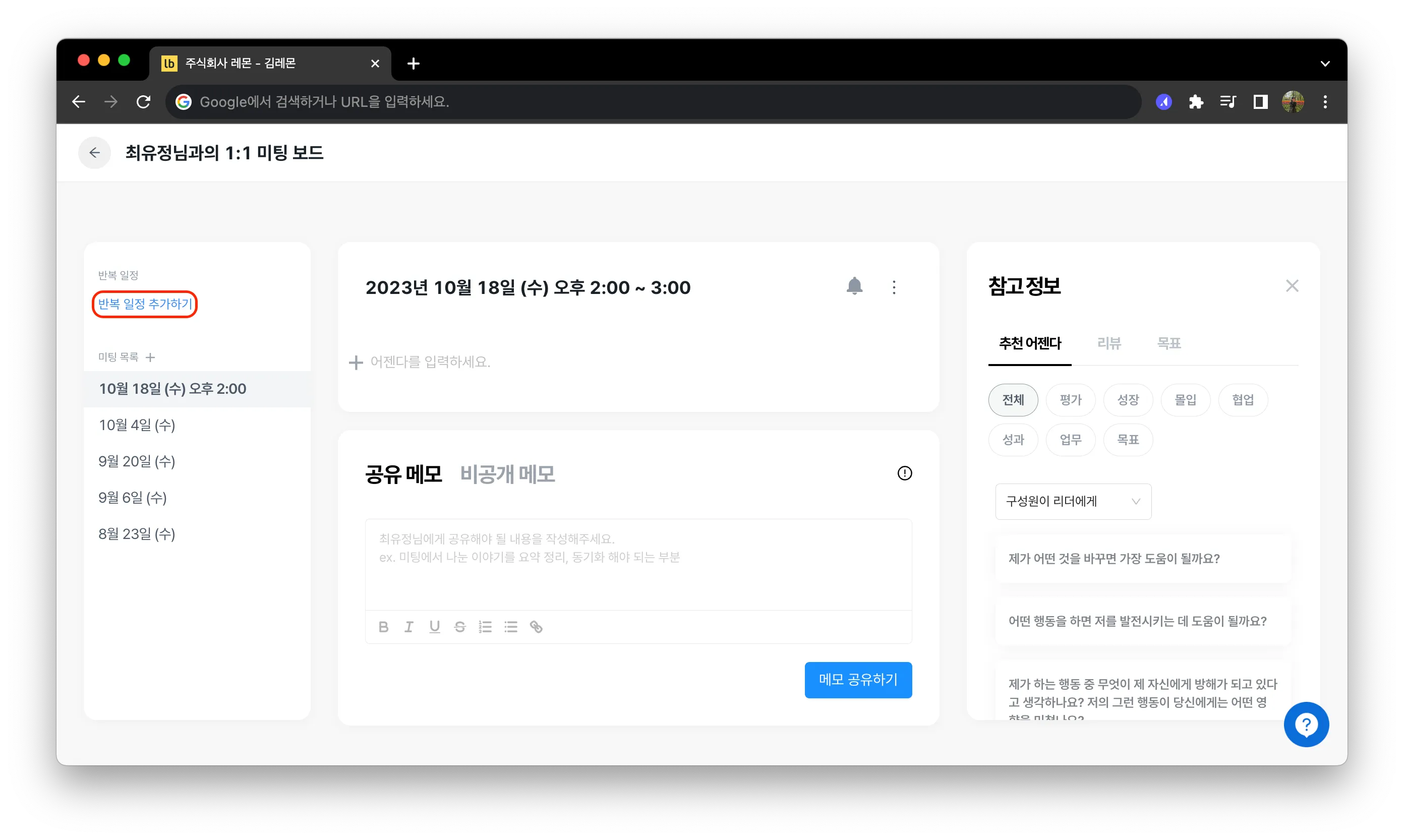
Task: Click the browser back button
Action: [79, 102]
